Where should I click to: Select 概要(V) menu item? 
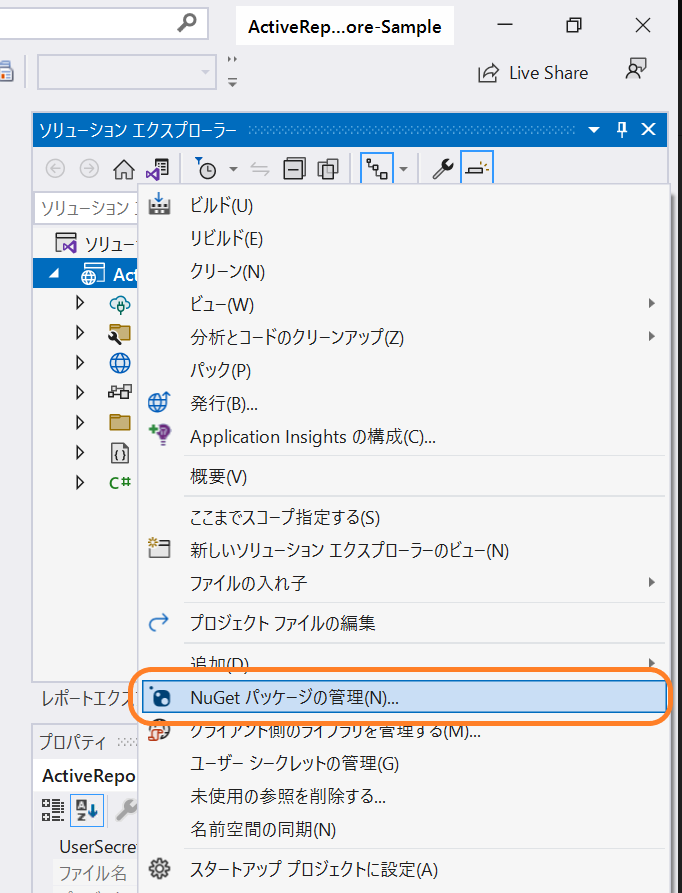[403, 477]
